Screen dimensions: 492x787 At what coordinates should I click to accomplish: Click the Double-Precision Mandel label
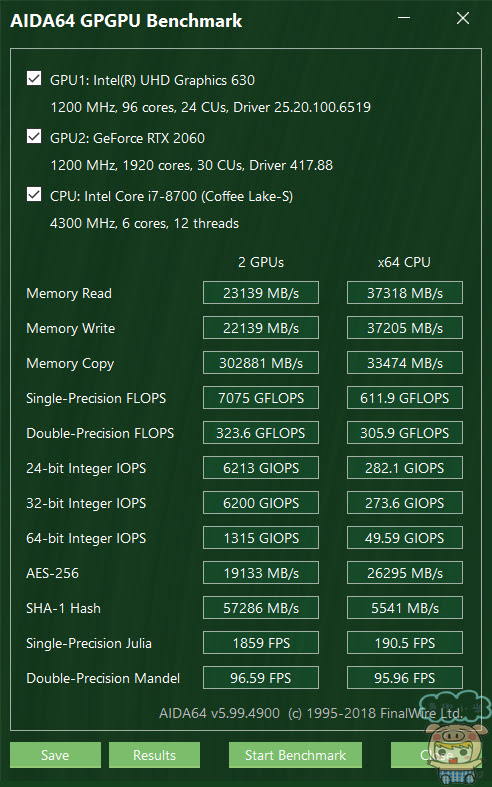click(x=103, y=679)
